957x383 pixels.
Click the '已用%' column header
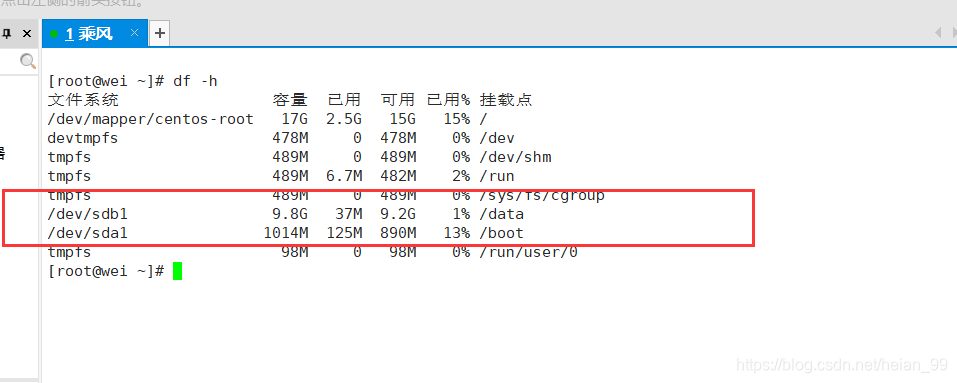tap(448, 99)
